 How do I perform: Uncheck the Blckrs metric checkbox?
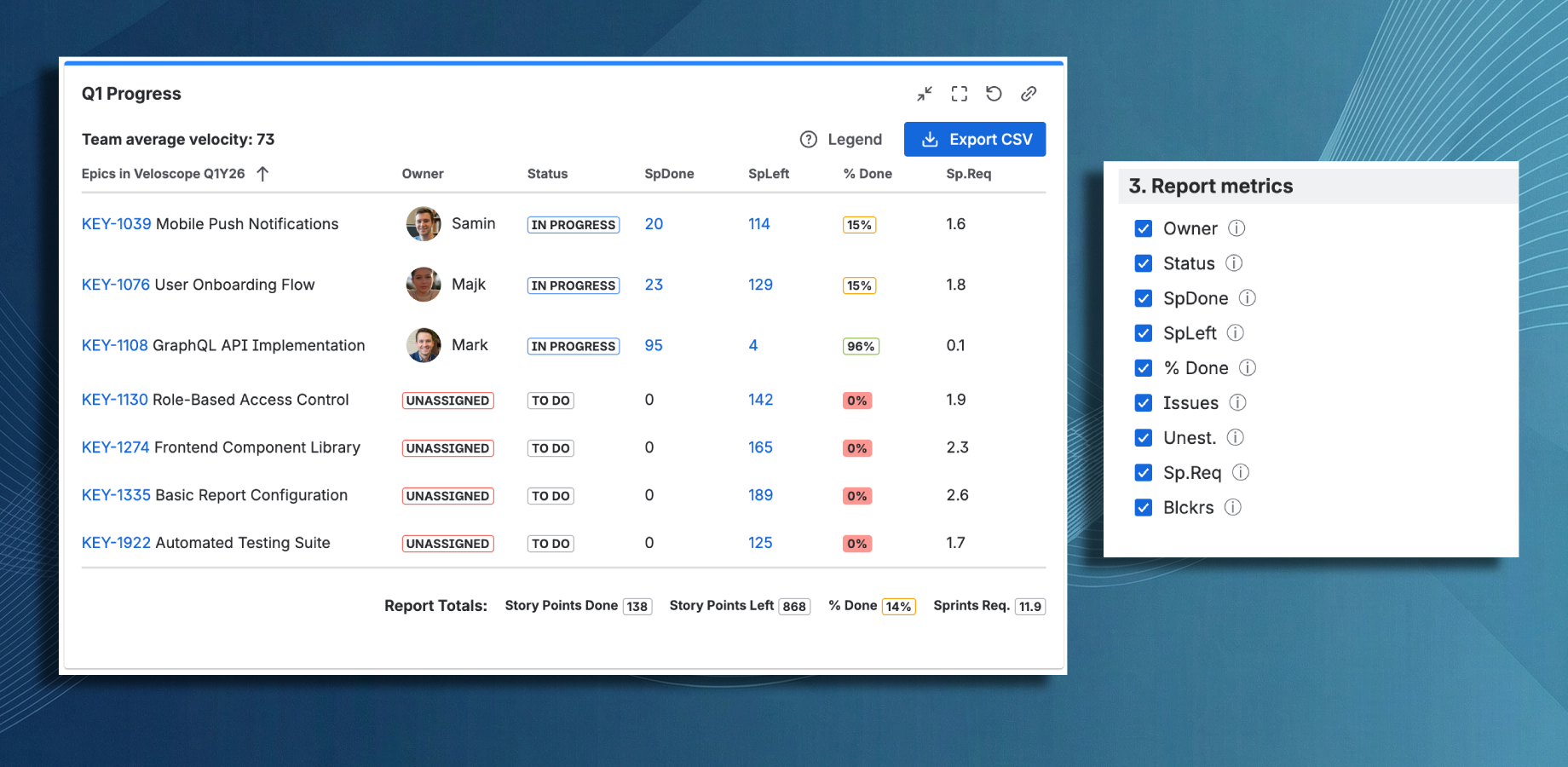1144,507
